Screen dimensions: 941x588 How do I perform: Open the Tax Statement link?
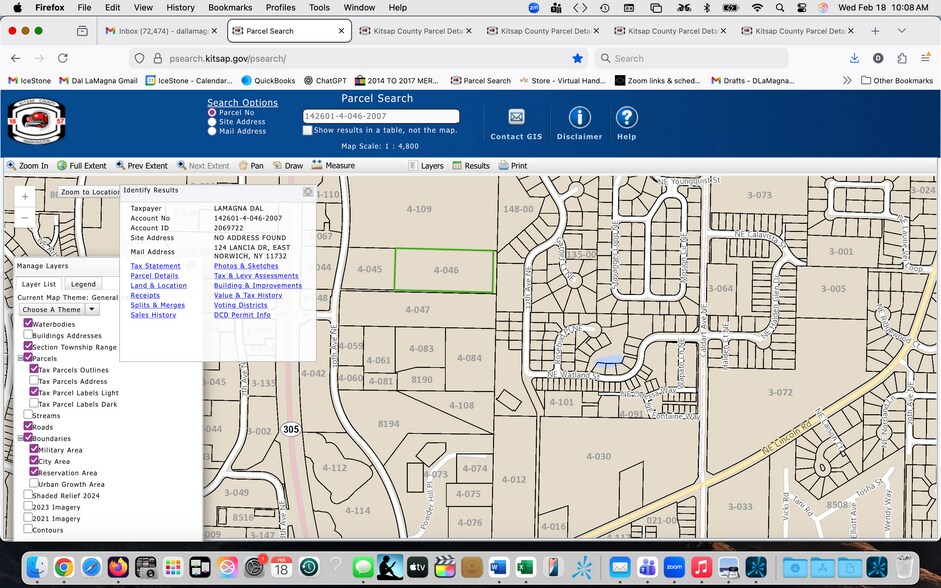tap(156, 266)
